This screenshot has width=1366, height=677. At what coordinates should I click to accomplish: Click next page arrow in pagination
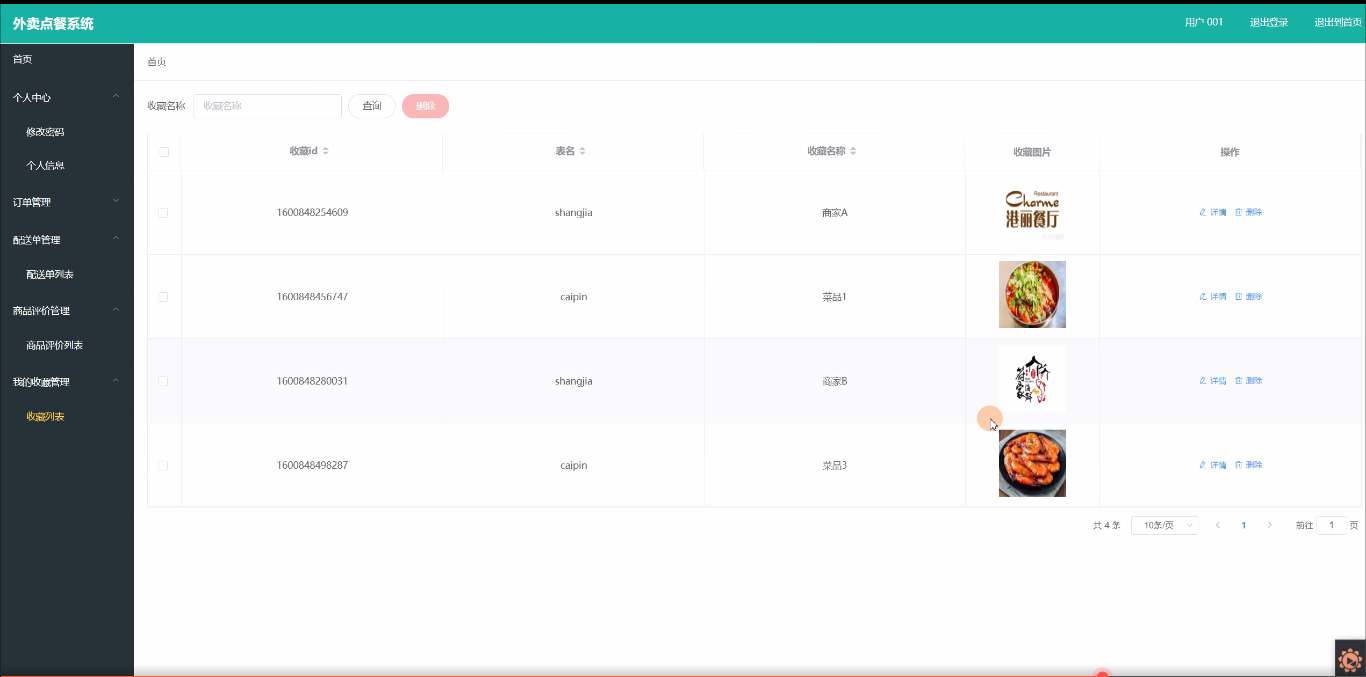point(1270,525)
